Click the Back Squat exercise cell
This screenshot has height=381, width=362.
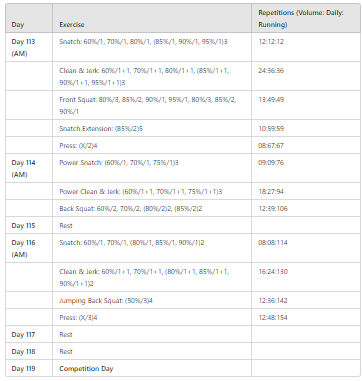coord(152,208)
